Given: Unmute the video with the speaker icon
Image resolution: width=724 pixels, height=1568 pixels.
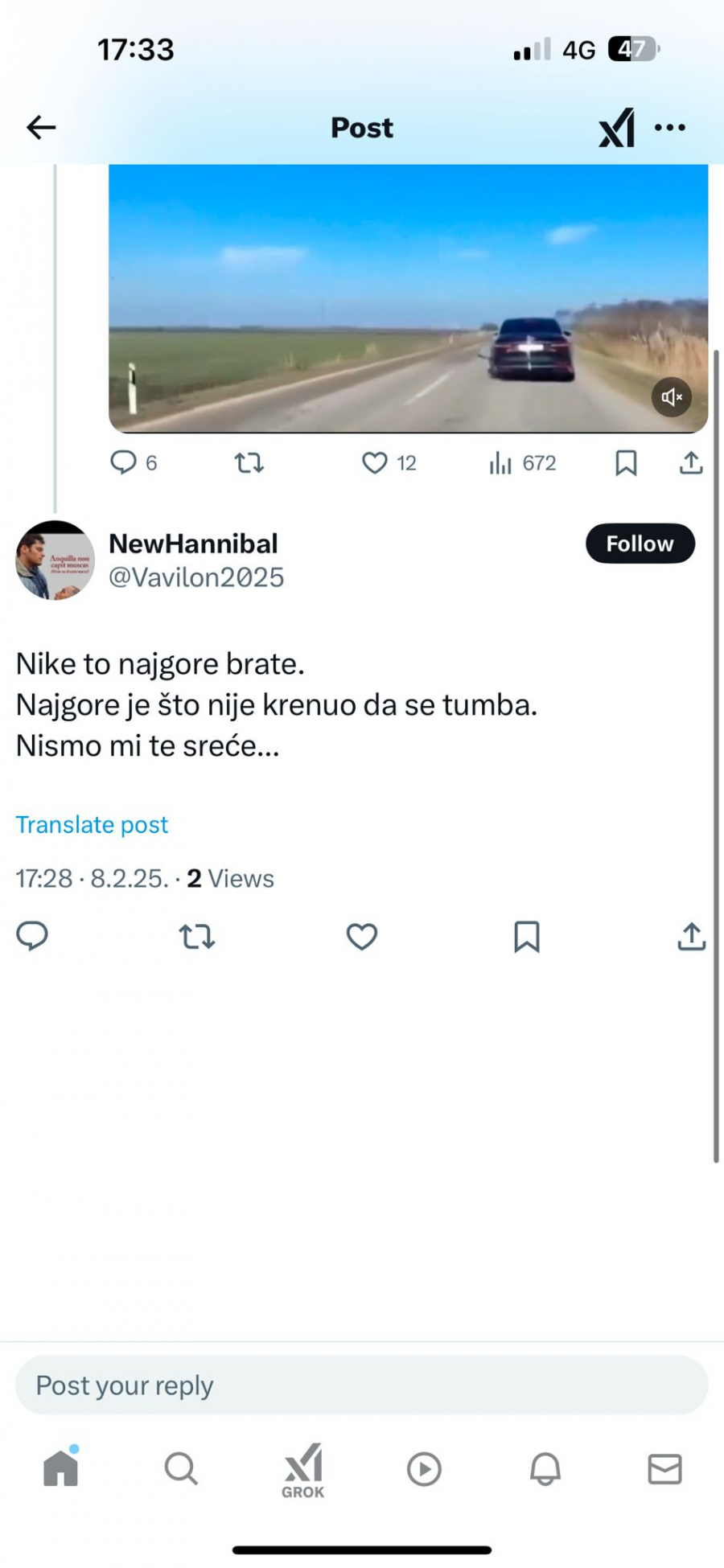Looking at the screenshot, I should pyautogui.click(x=671, y=396).
